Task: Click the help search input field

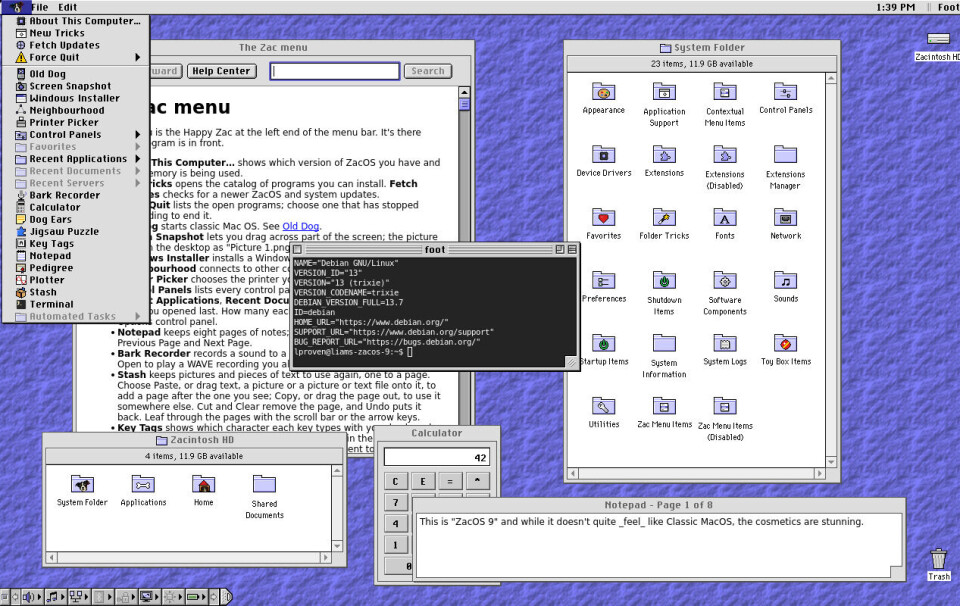Action: coord(335,71)
